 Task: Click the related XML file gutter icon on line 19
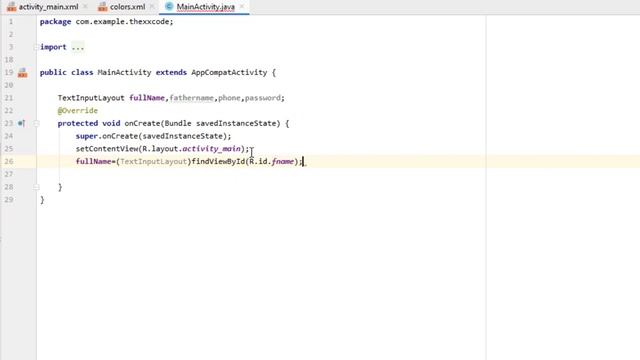click(22, 73)
